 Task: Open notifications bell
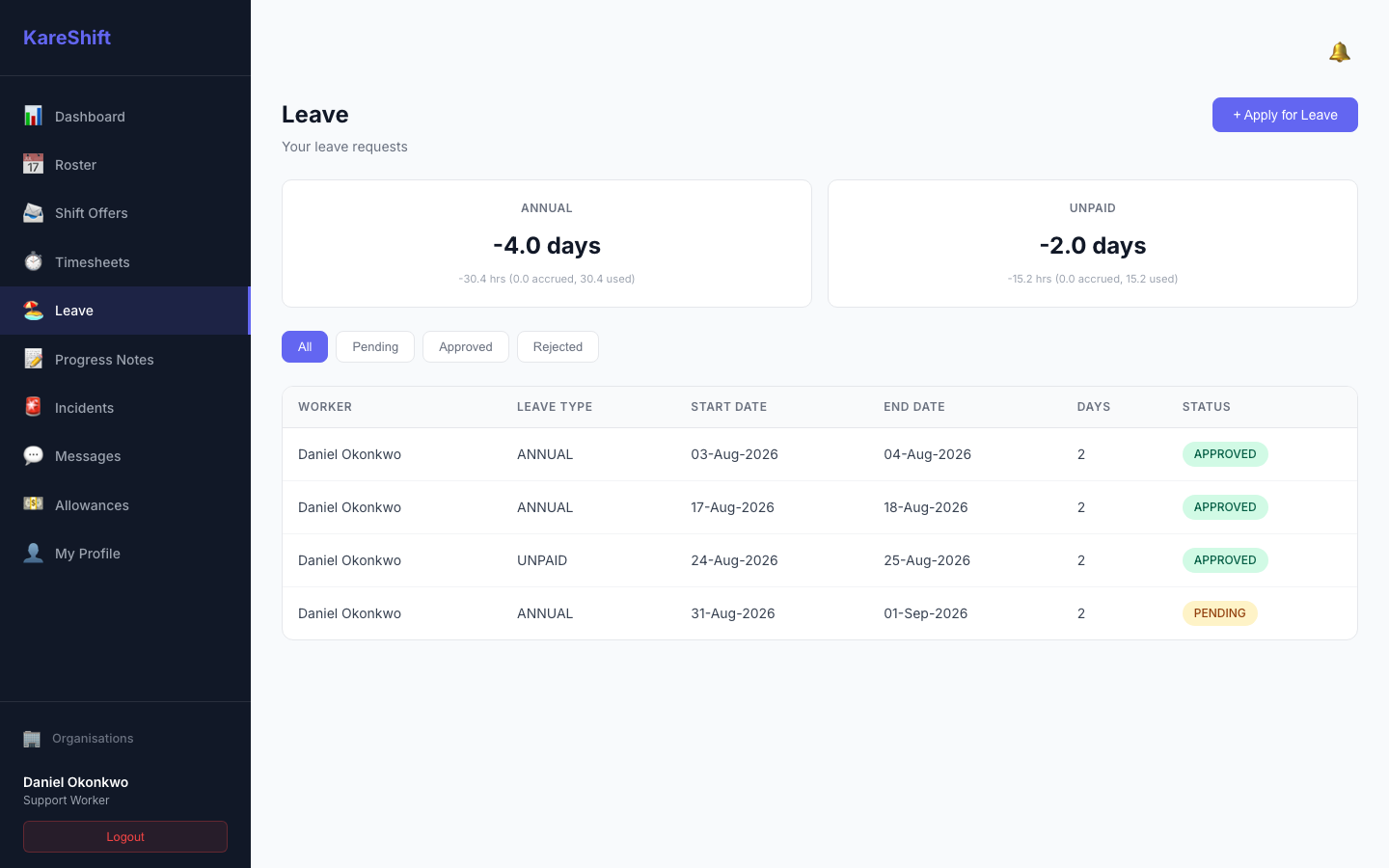[1339, 52]
